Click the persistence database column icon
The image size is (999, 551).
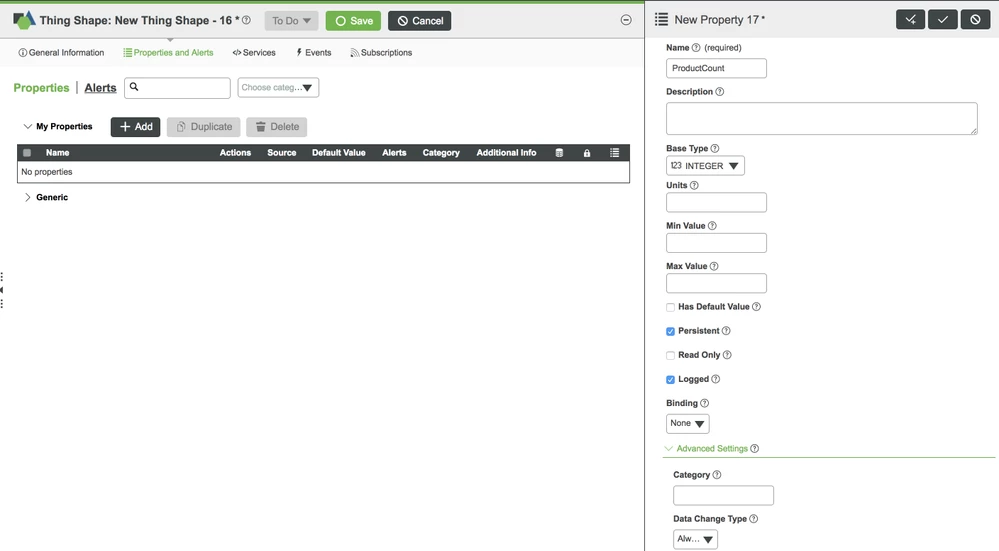point(559,153)
